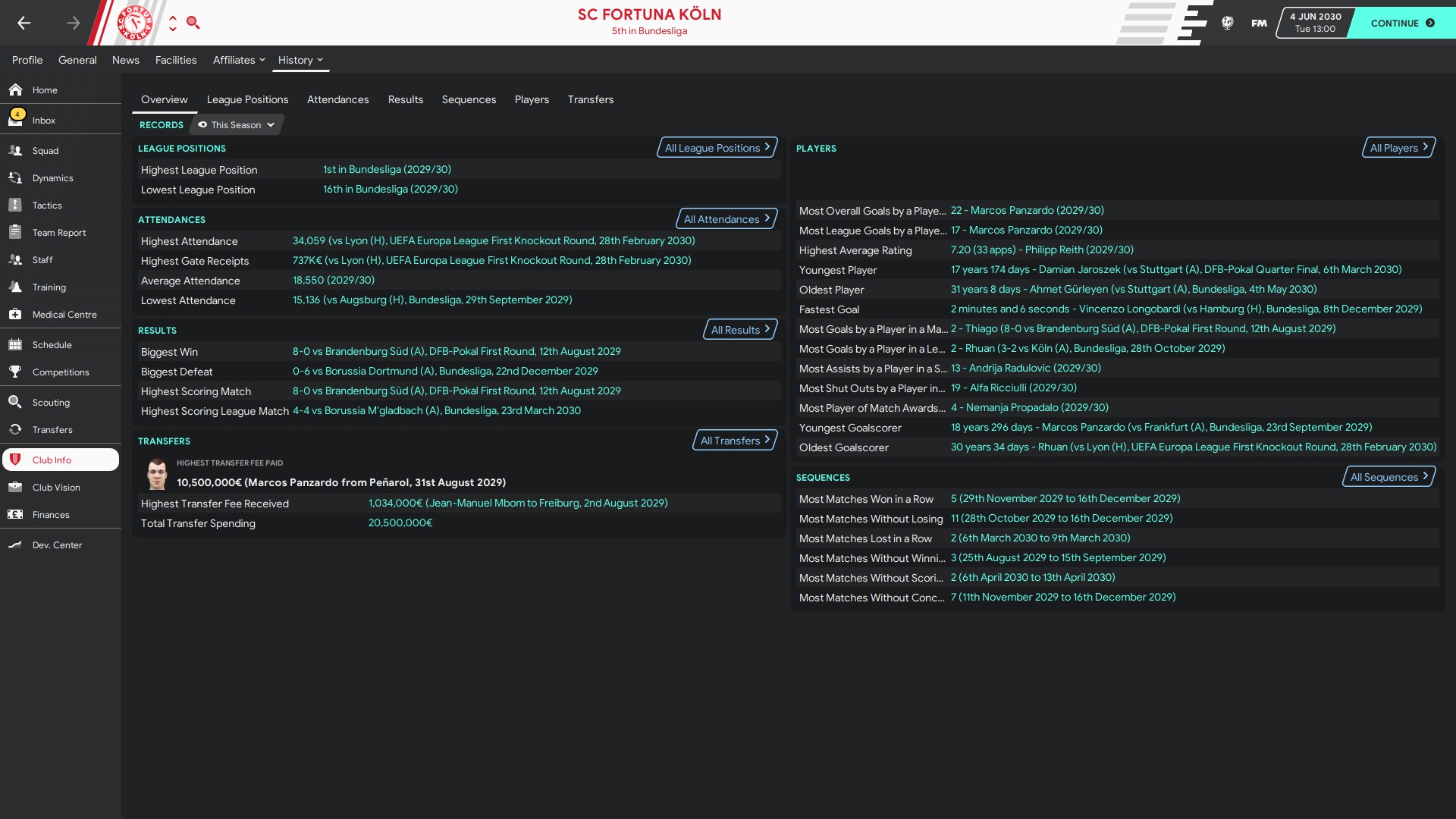Viewport: 1456px width, 819px height.
Task: Click the club switcher up/down arrows
Action: (173, 23)
